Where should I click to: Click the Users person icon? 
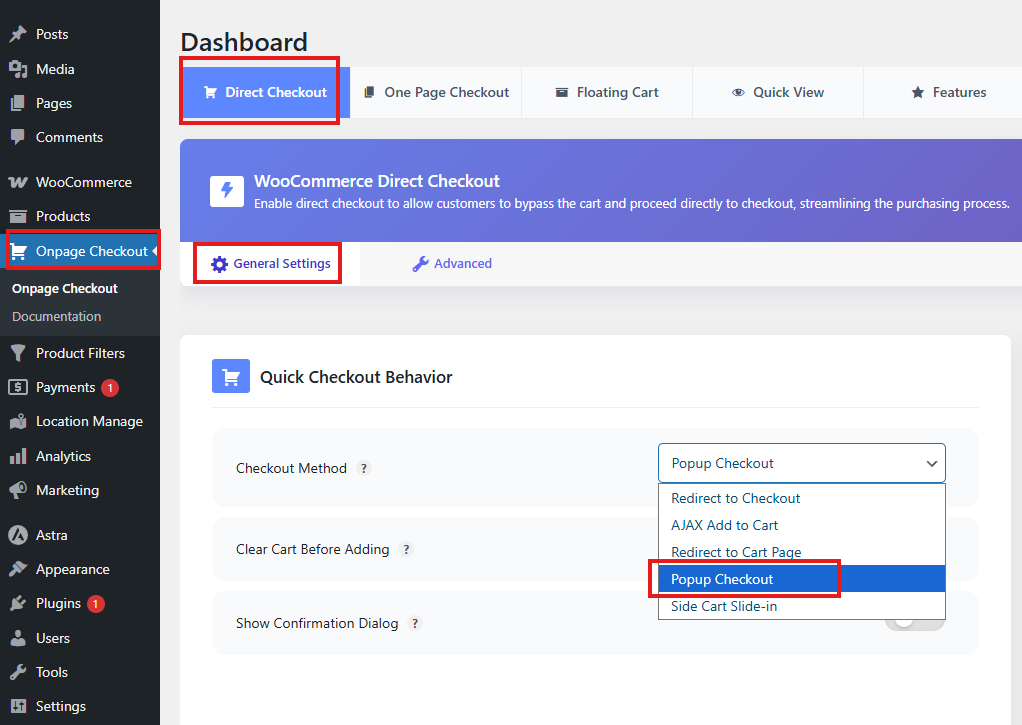point(18,638)
